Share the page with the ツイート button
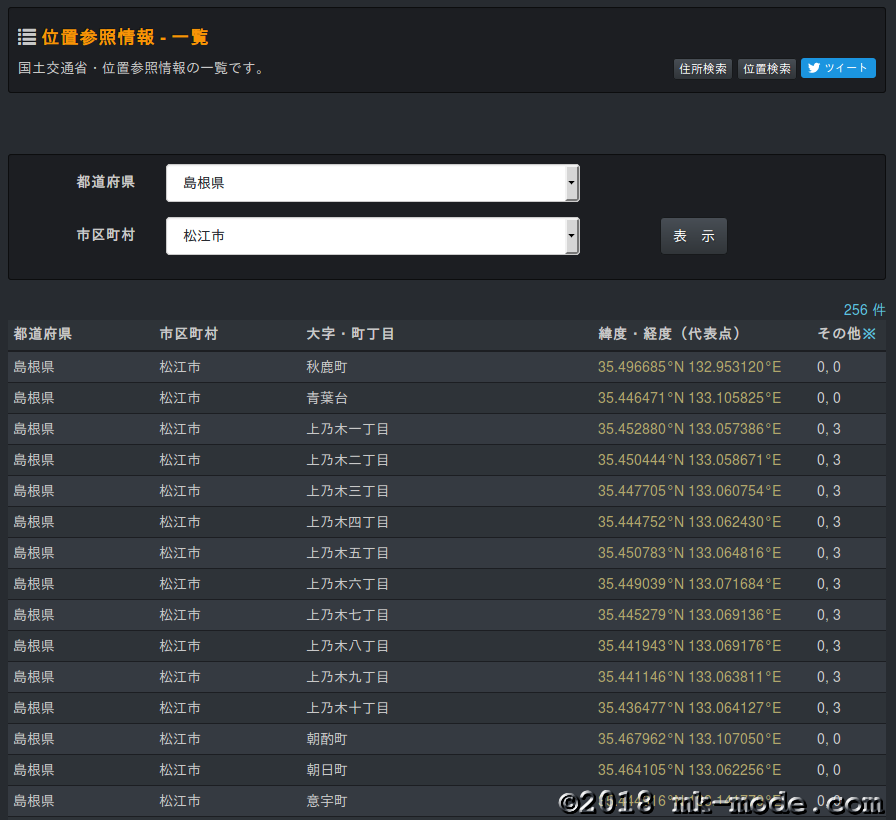The image size is (896, 820). (x=838, y=68)
